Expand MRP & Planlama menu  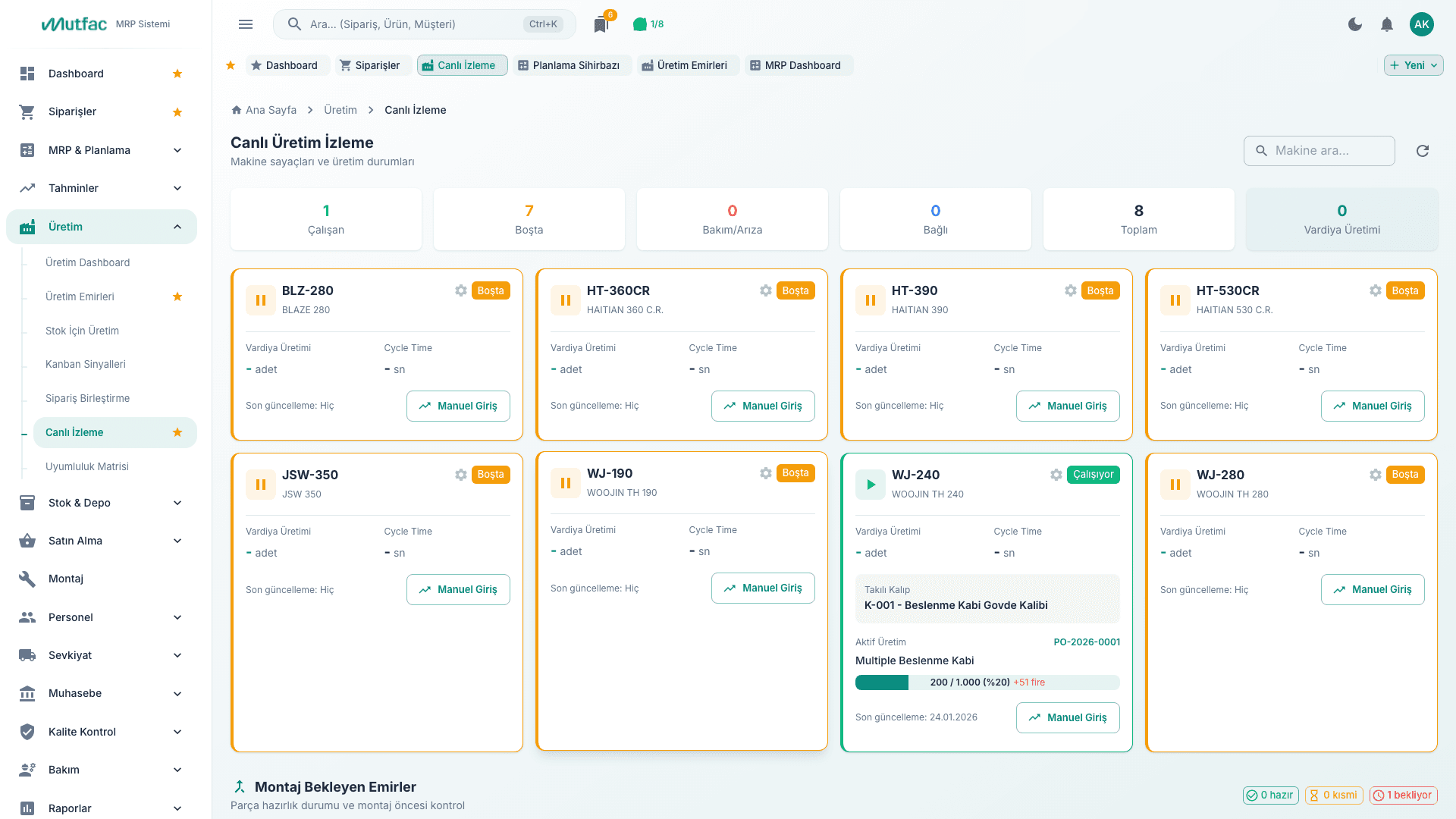[x=101, y=150]
